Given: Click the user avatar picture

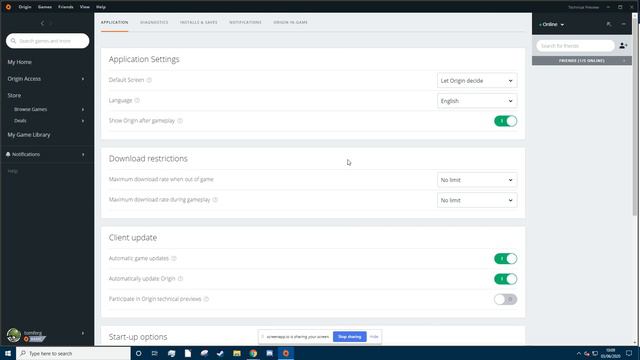Looking at the screenshot, I should pos(14,335).
